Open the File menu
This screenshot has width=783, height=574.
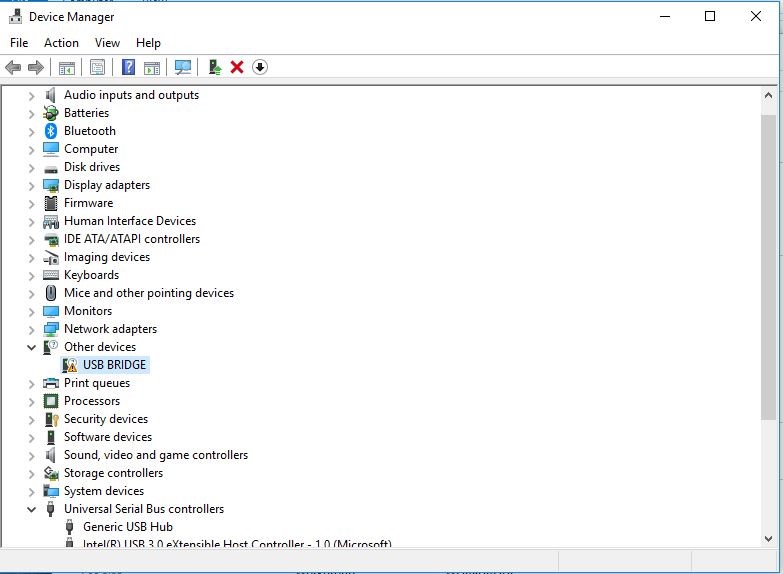[19, 43]
